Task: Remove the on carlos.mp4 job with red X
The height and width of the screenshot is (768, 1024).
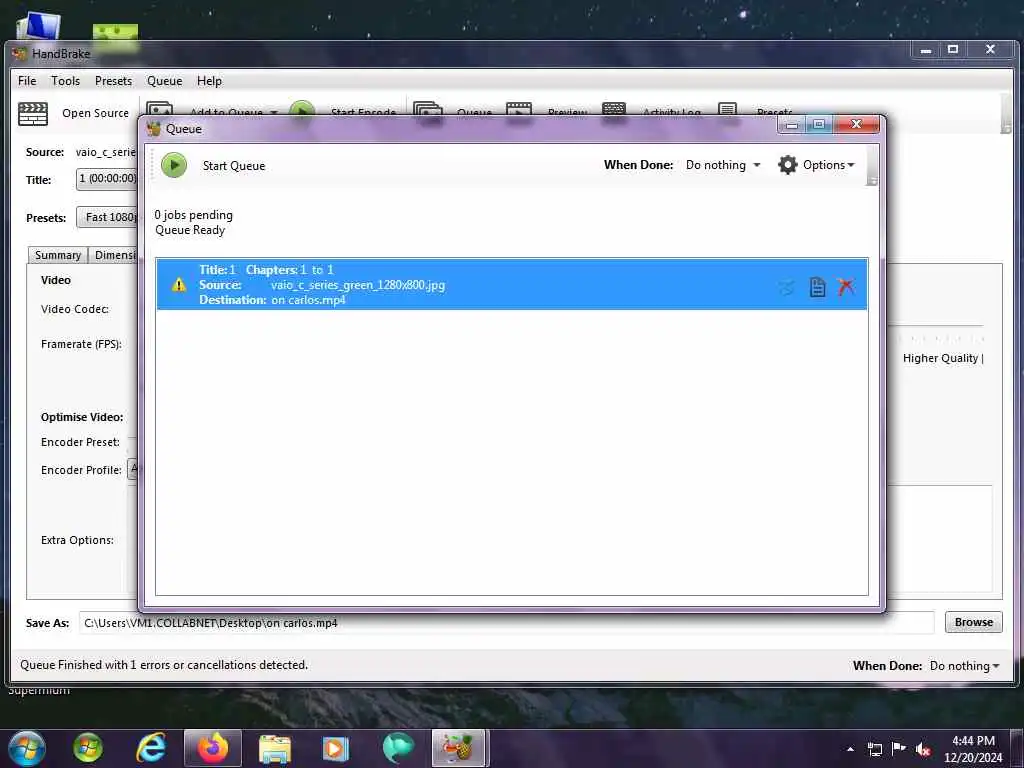Action: tap(846, 286)
